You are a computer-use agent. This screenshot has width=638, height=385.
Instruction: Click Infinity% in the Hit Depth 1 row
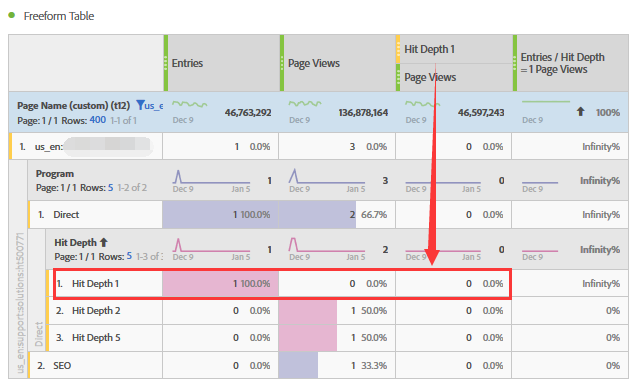[x=601, y=284]
